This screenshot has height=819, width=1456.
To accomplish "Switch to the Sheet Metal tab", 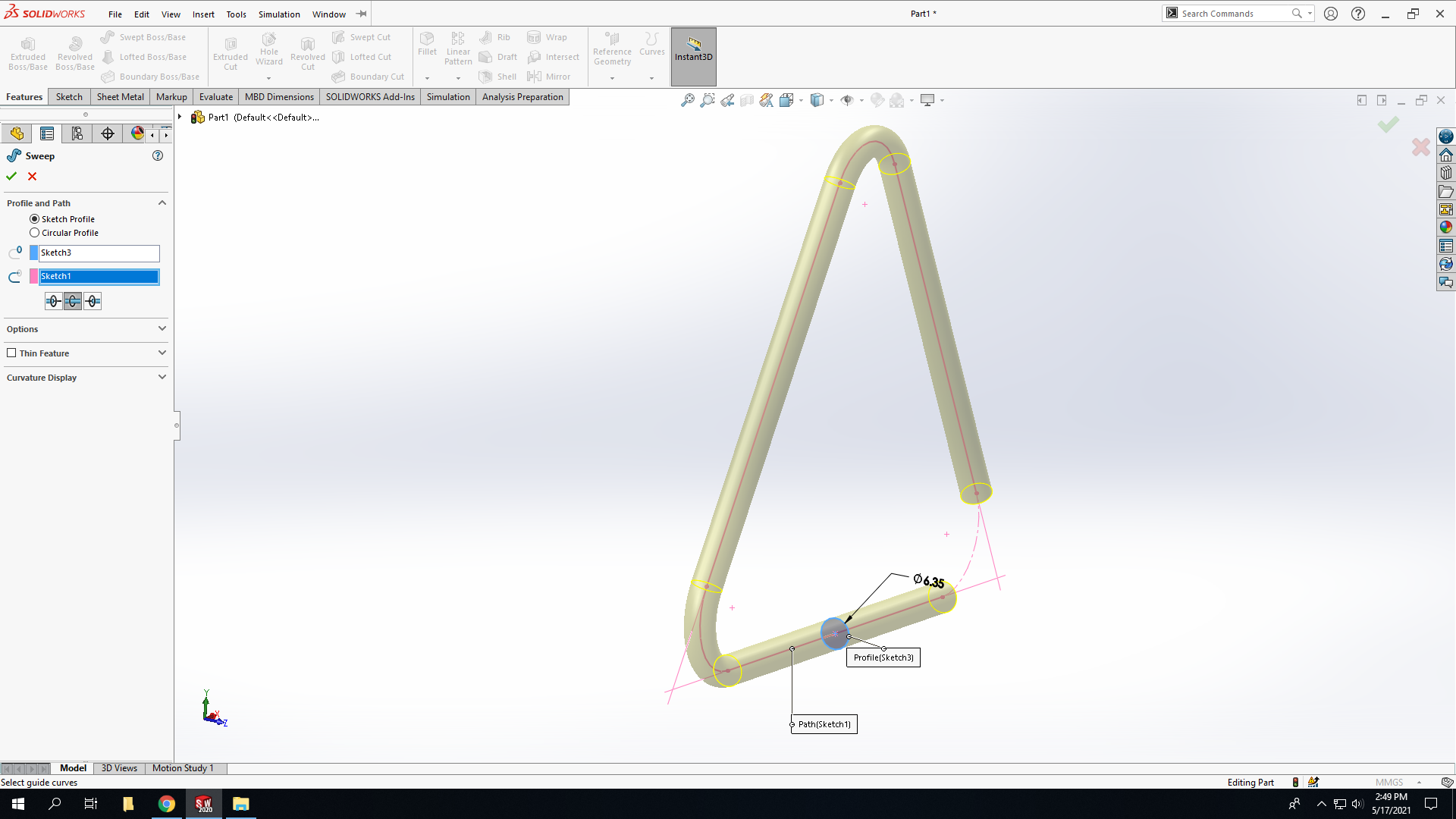I will pos(120,97).
